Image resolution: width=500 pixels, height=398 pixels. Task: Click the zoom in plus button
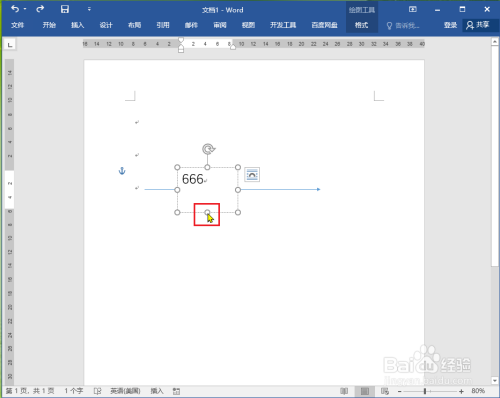[461, 391]
